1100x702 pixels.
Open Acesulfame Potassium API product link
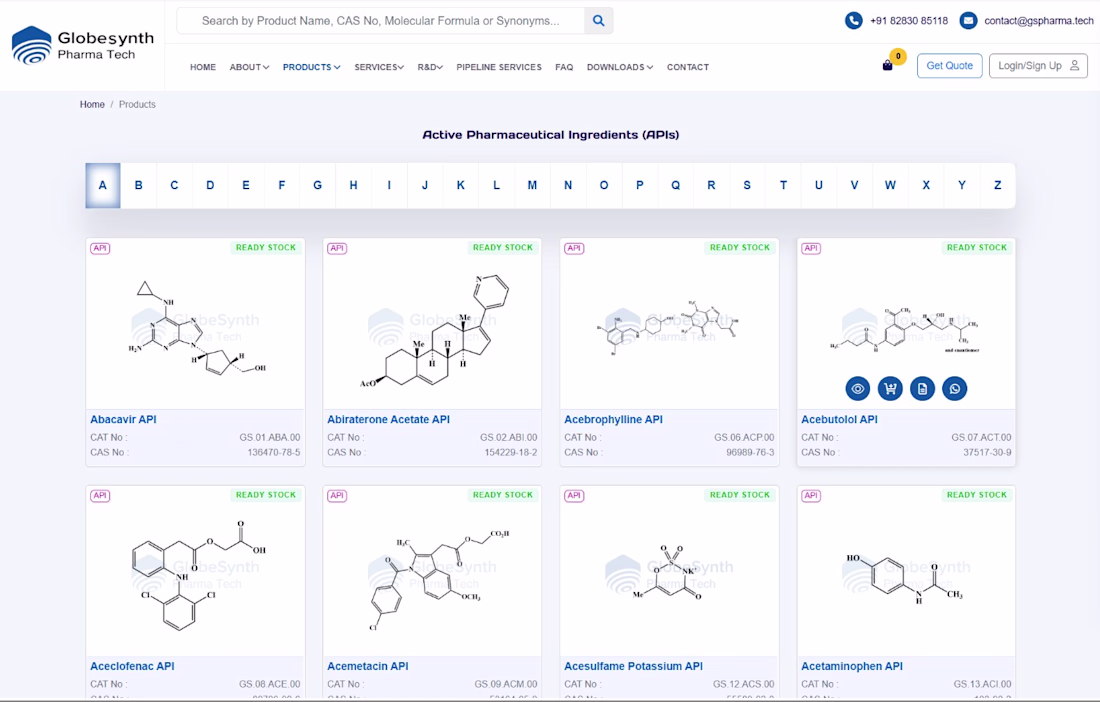click(x=633, y=666)
